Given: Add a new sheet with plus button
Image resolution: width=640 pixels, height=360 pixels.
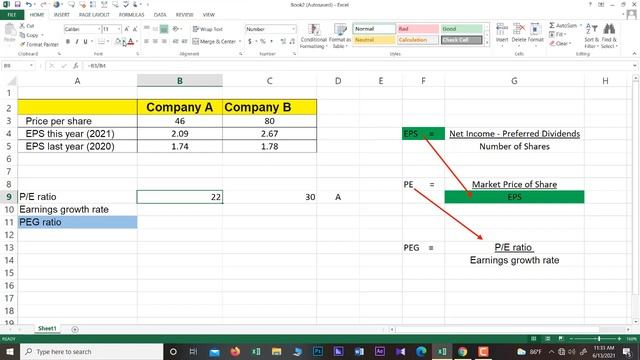Looking at the screenshot, I should 75,329.
